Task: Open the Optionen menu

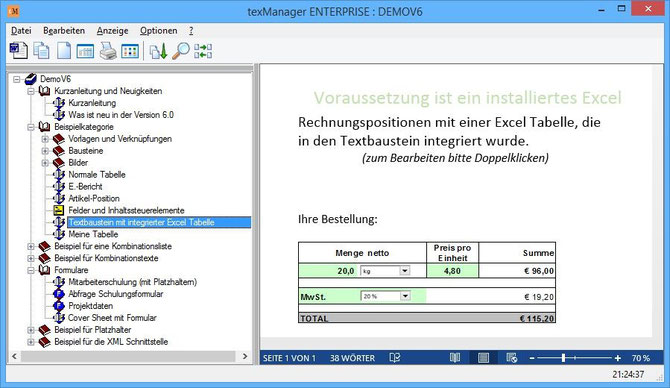Action: click(x=159, y=31)
